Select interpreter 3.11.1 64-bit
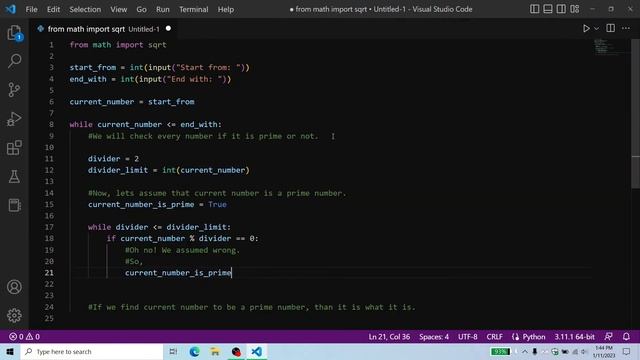The width and height of the screenshot is (640, 360). click(x=574, y=337)
